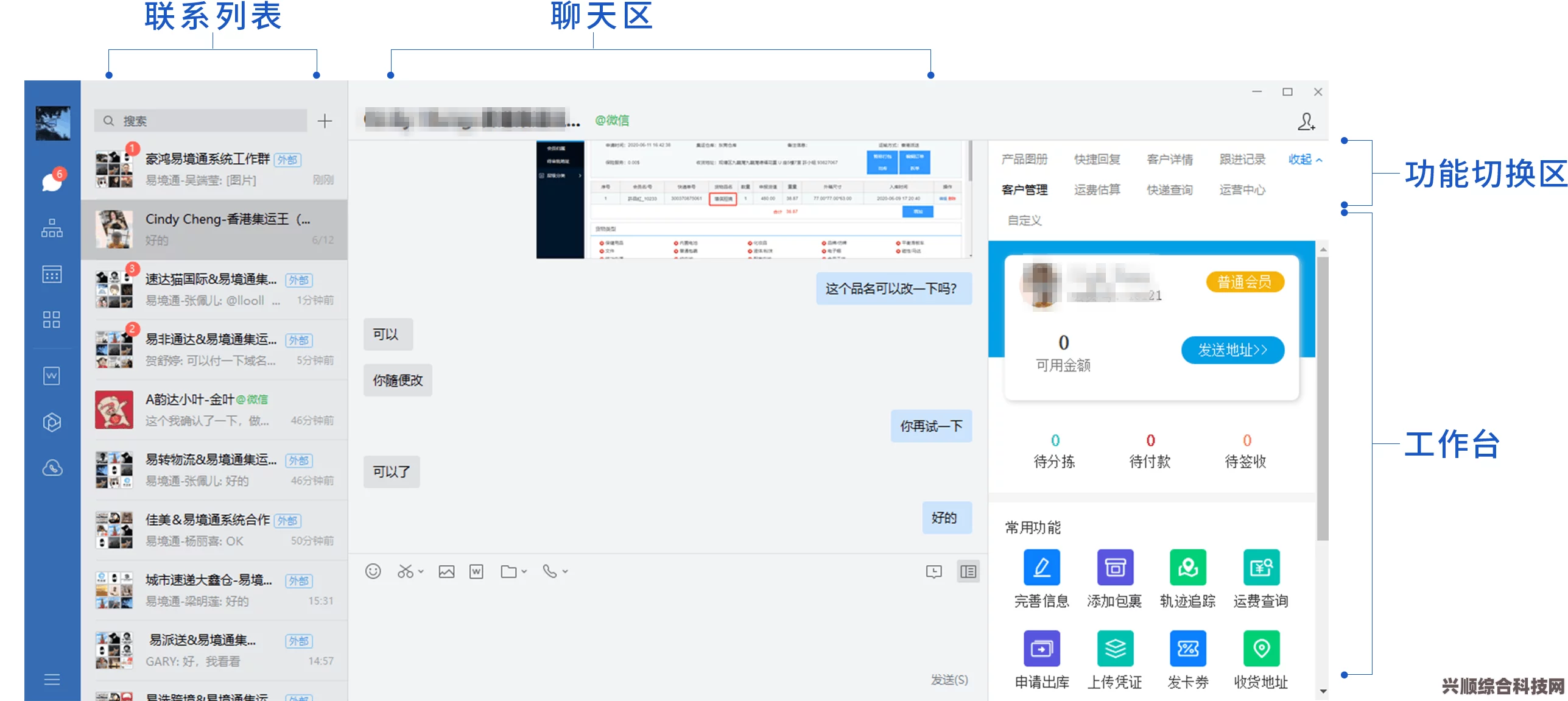The height and width of the screenshot is (701, 1568).
Task: Open the 城市速递大鑫仓-易境 conversation
Action: (x=214, y=591)
